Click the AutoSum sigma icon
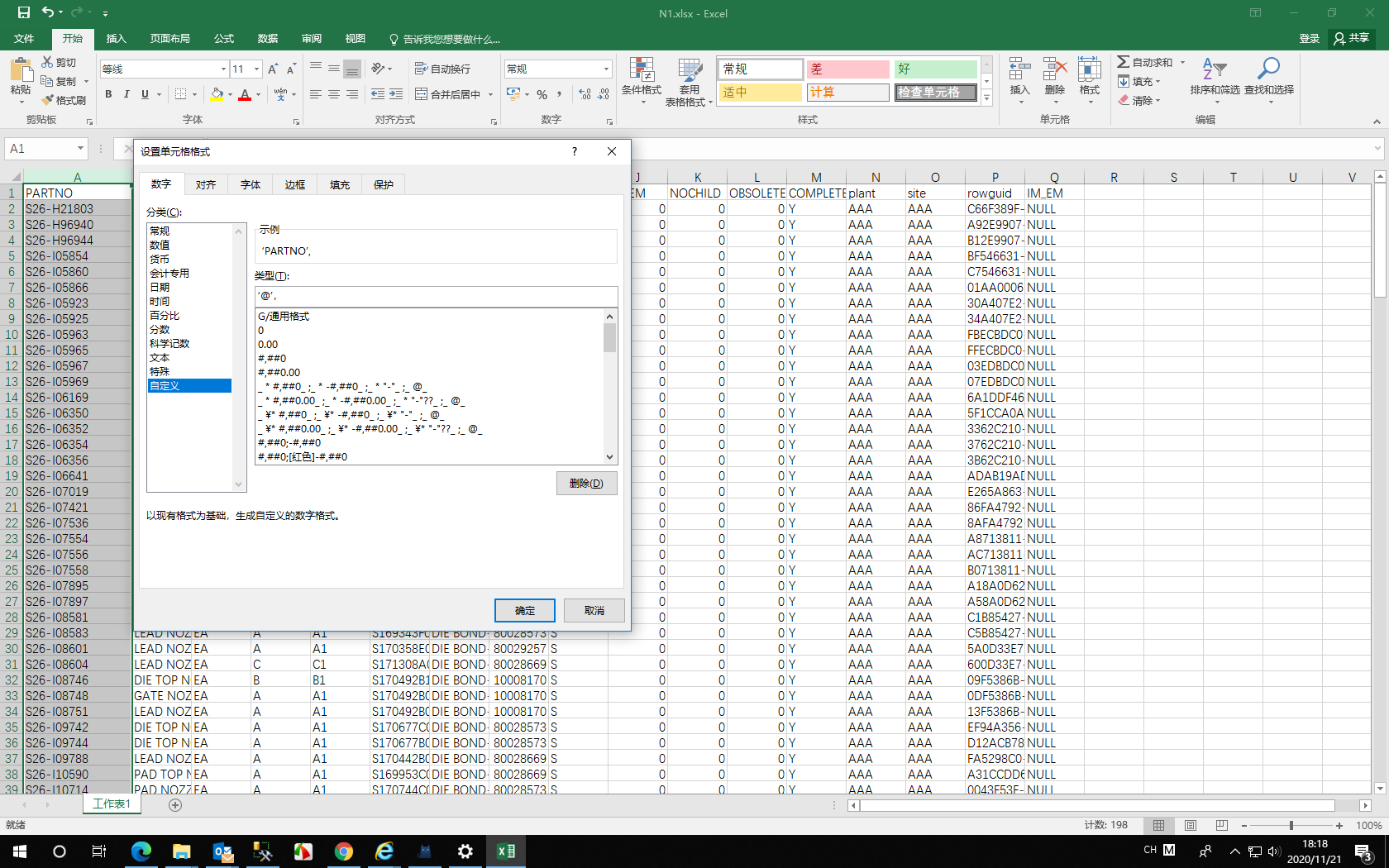Viewport: 1389px width, 868px height. tap(1124, 62)
